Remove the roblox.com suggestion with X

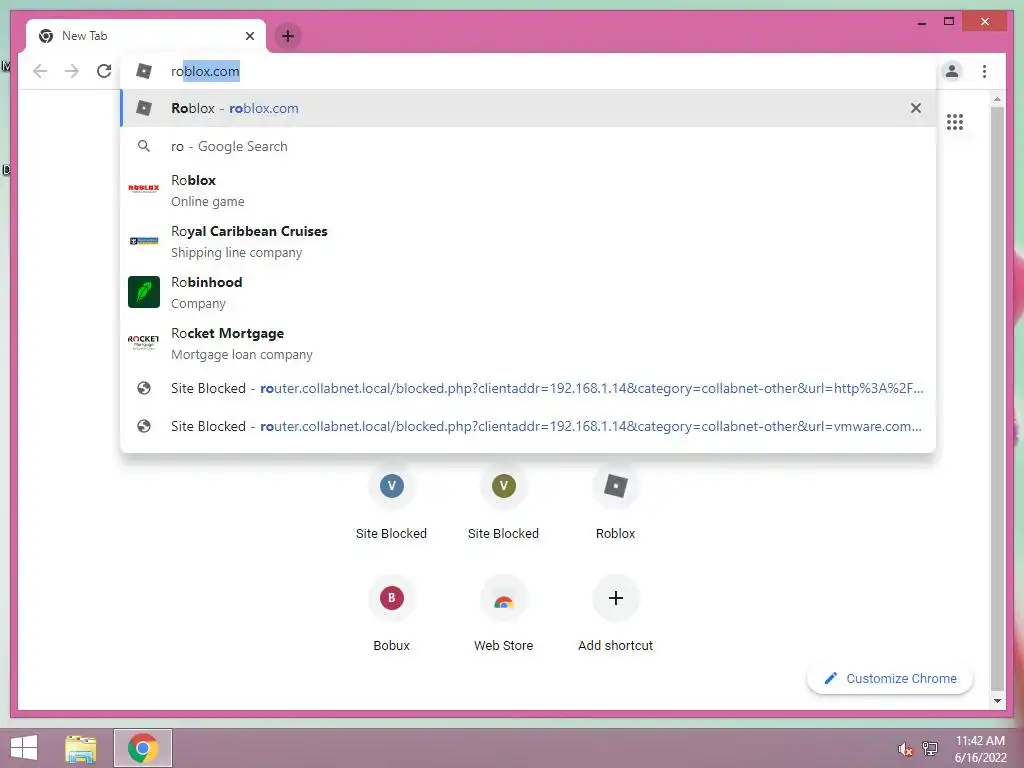click(916, 108)
